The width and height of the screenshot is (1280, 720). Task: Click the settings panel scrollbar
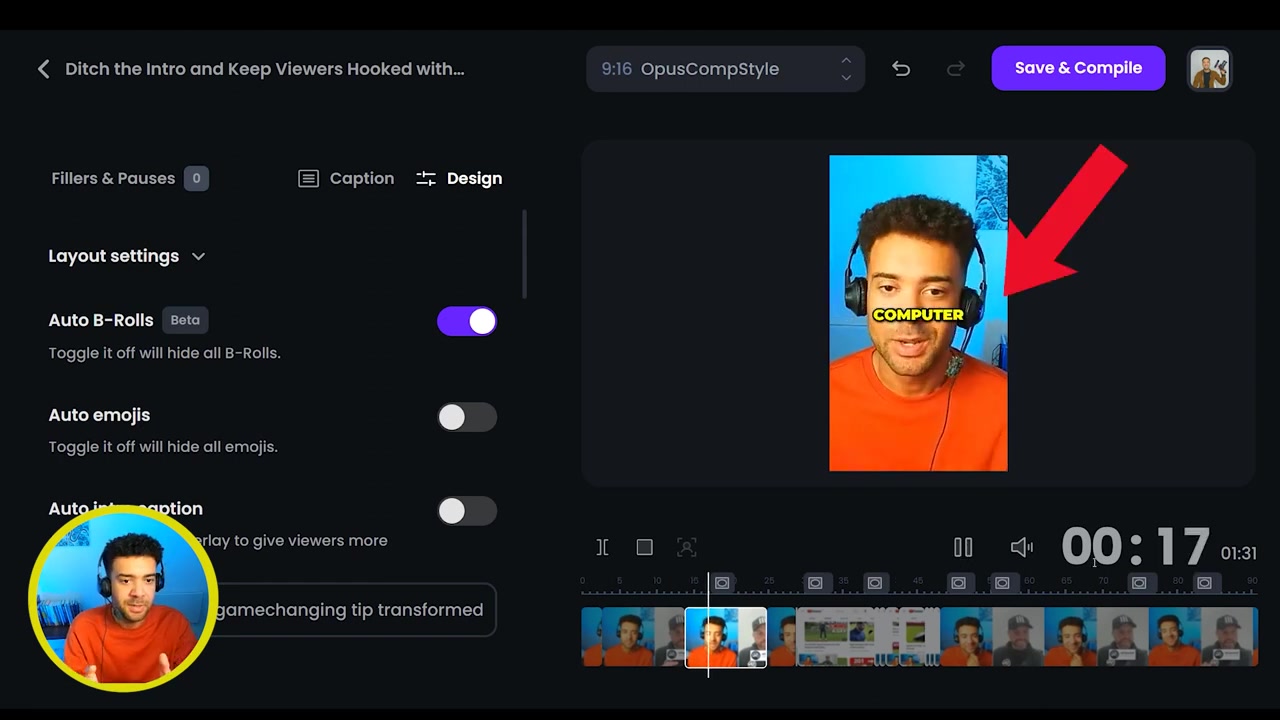point(524,254)
